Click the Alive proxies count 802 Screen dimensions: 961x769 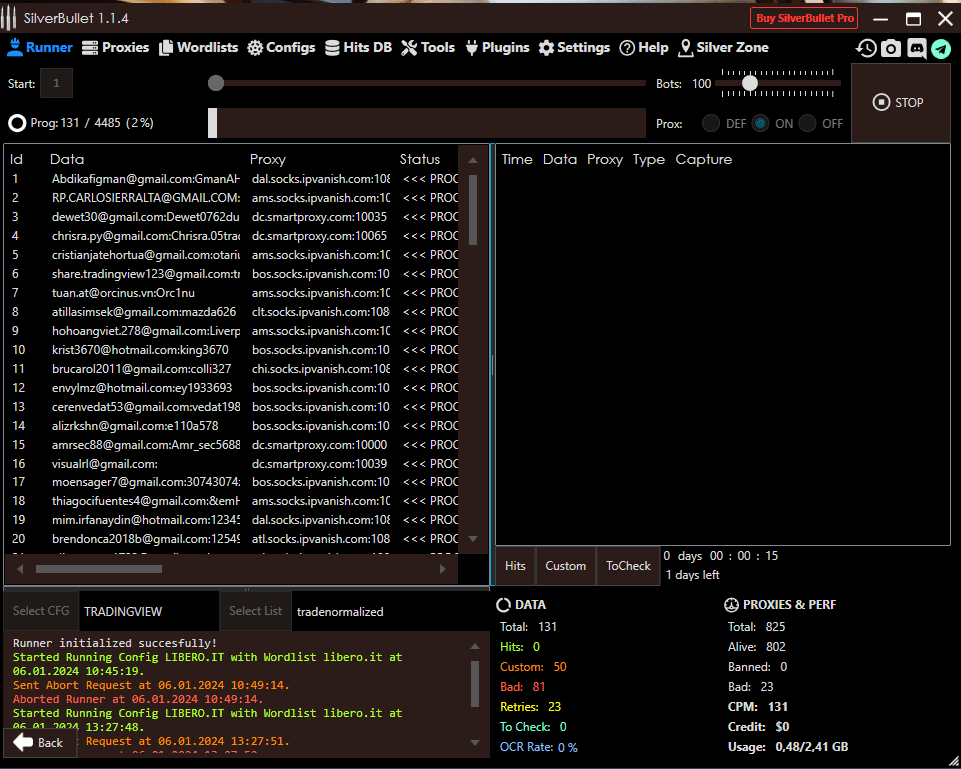pos(775,647)
